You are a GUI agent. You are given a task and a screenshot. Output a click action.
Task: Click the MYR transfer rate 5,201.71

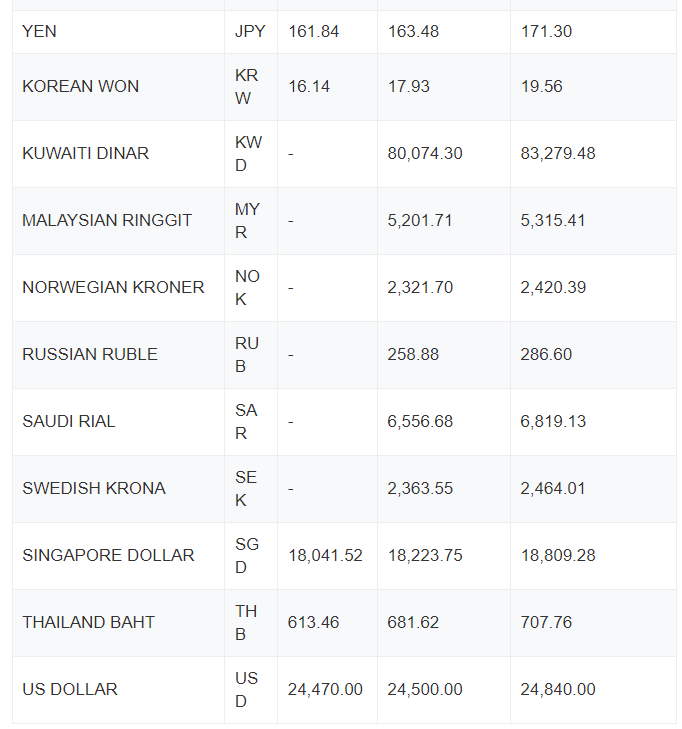[x=420, y=220]
